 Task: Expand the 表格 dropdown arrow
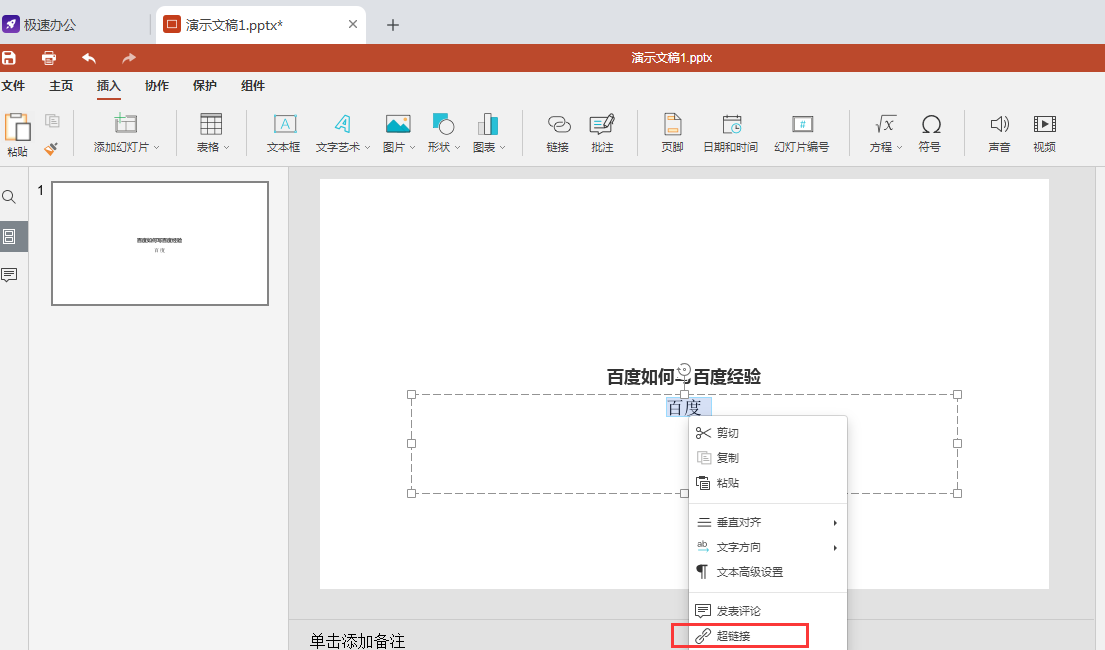(x=227, y=147)
